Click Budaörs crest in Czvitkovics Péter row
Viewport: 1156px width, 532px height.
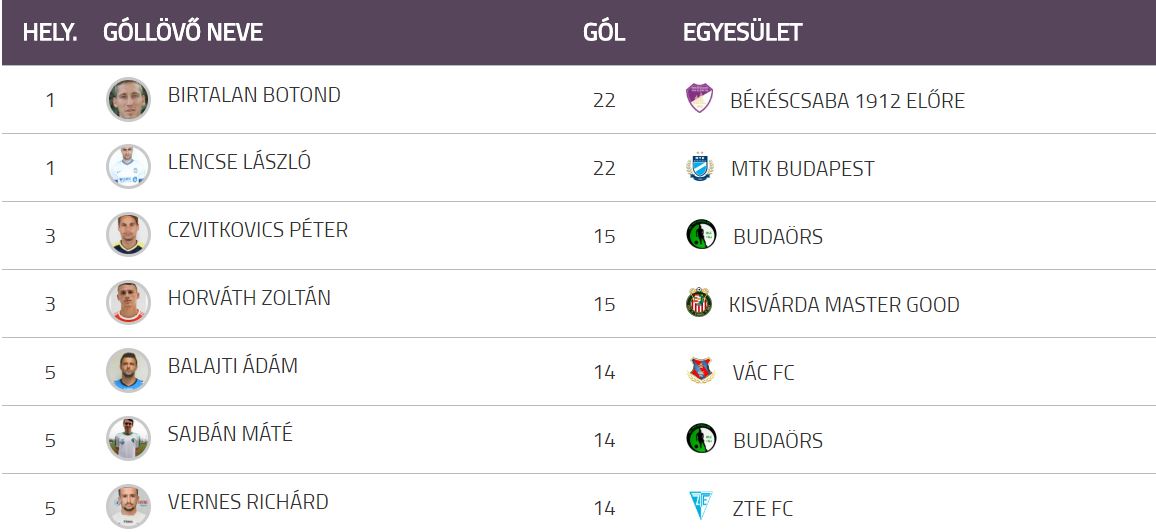pos(701,234)
